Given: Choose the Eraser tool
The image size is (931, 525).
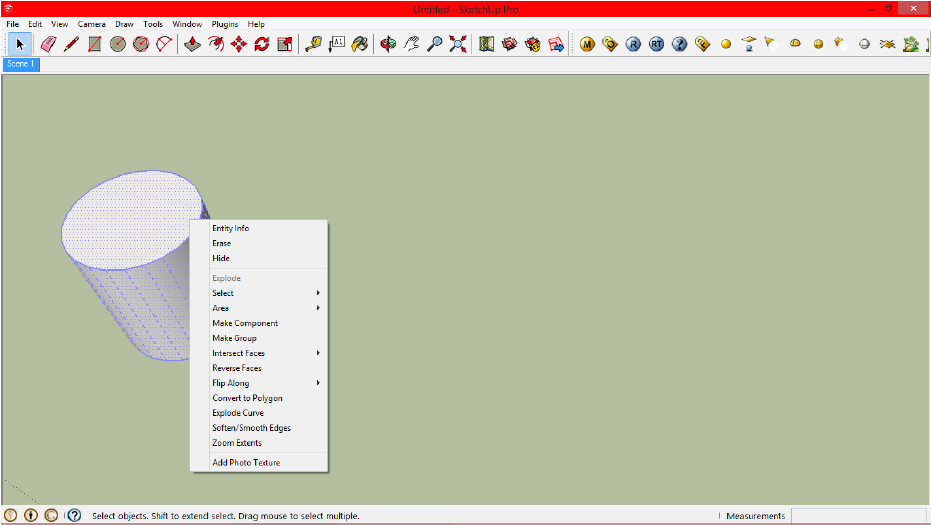Looking at the screenshot, I should point(48,44).
